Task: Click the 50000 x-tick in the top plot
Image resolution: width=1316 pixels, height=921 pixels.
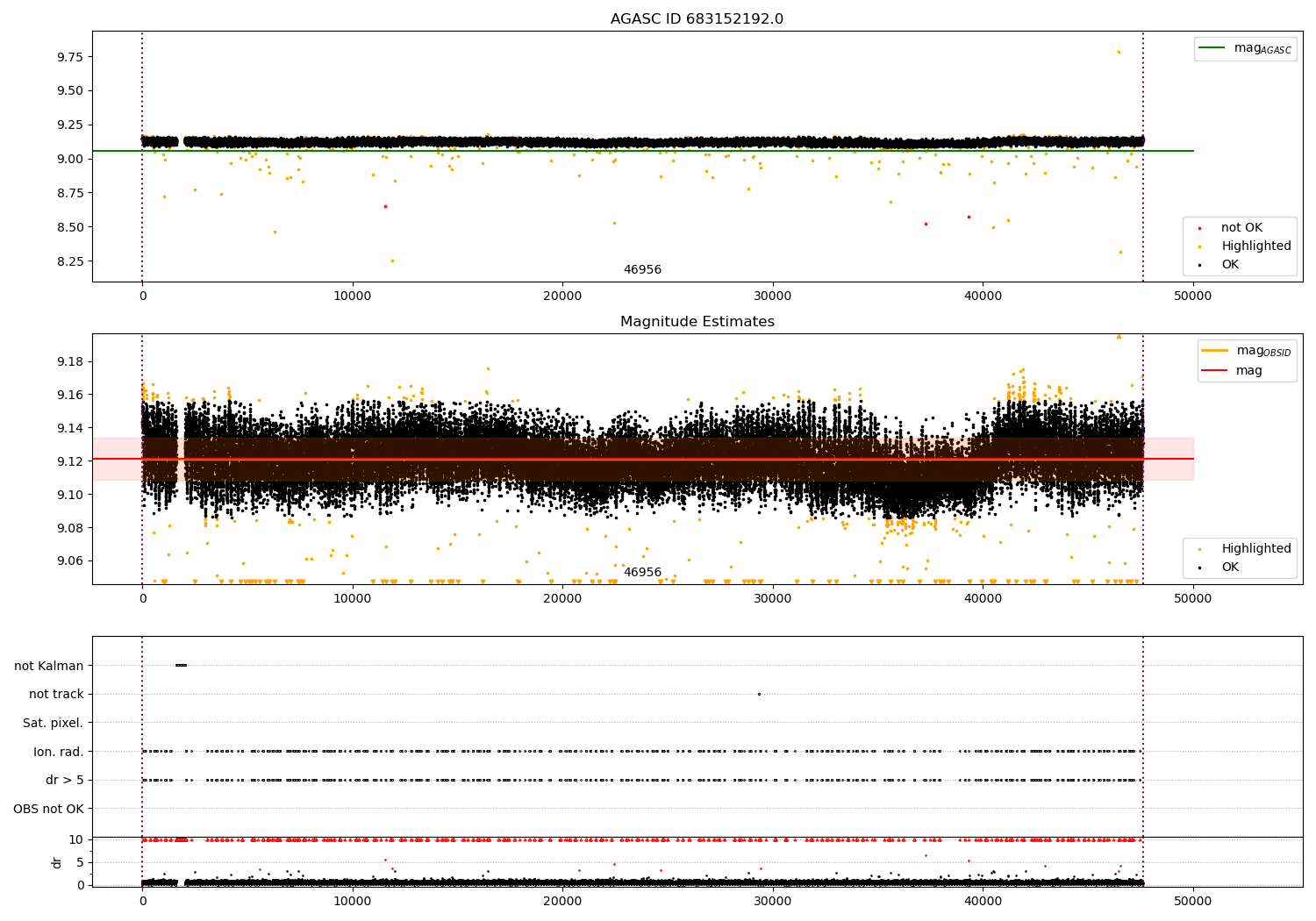Action: pyautogui.click(x=1193, y=296)
